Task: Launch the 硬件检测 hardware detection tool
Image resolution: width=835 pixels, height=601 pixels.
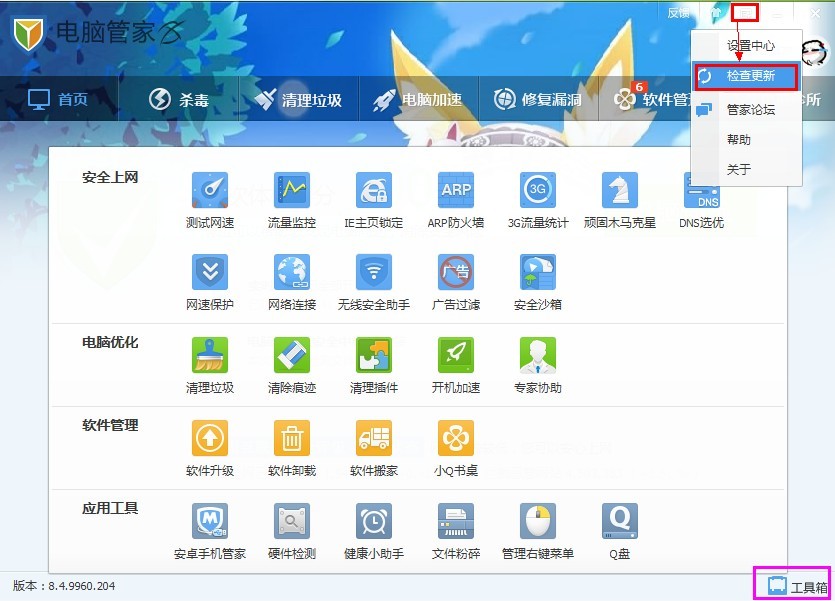Action: coord(292,531)
